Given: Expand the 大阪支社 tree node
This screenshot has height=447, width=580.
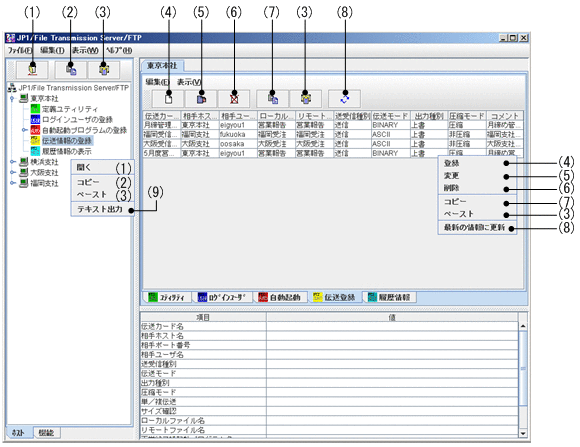Looking at the screenshot, I should click(x=12, y=172).
